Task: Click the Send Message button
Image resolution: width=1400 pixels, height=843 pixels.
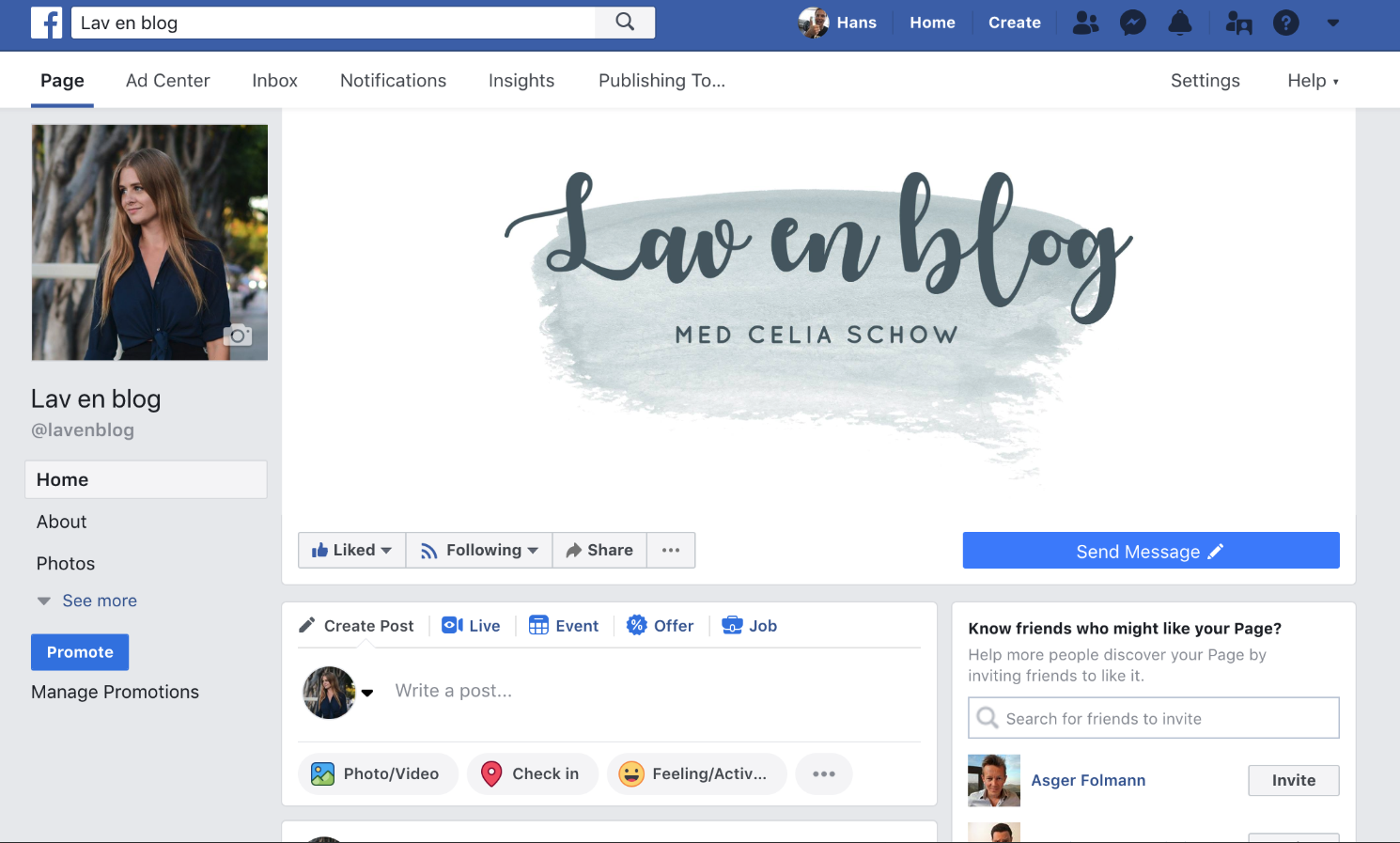Action: (x=1151, y=551)
